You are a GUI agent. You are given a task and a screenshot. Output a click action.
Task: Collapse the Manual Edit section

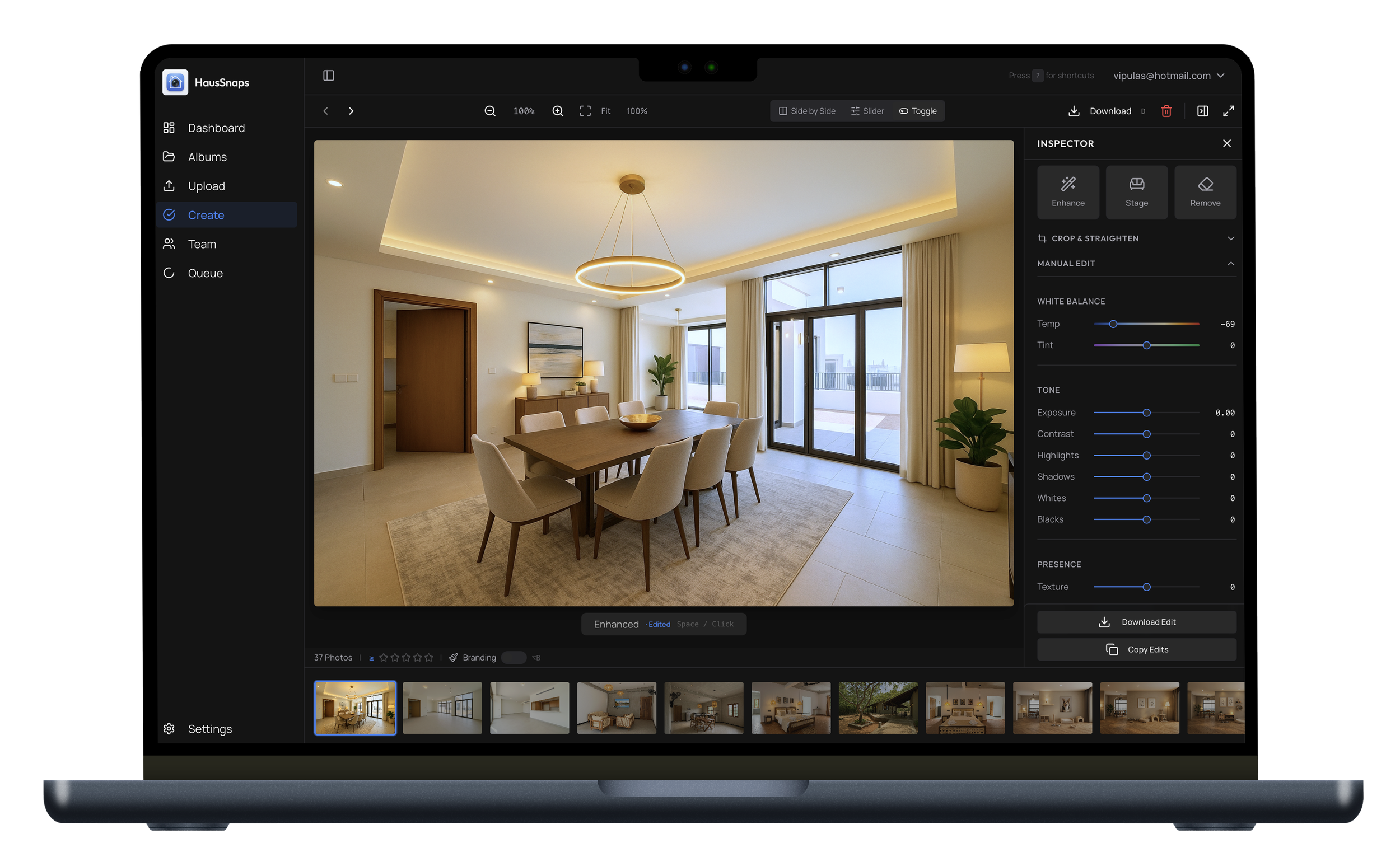1231,263
